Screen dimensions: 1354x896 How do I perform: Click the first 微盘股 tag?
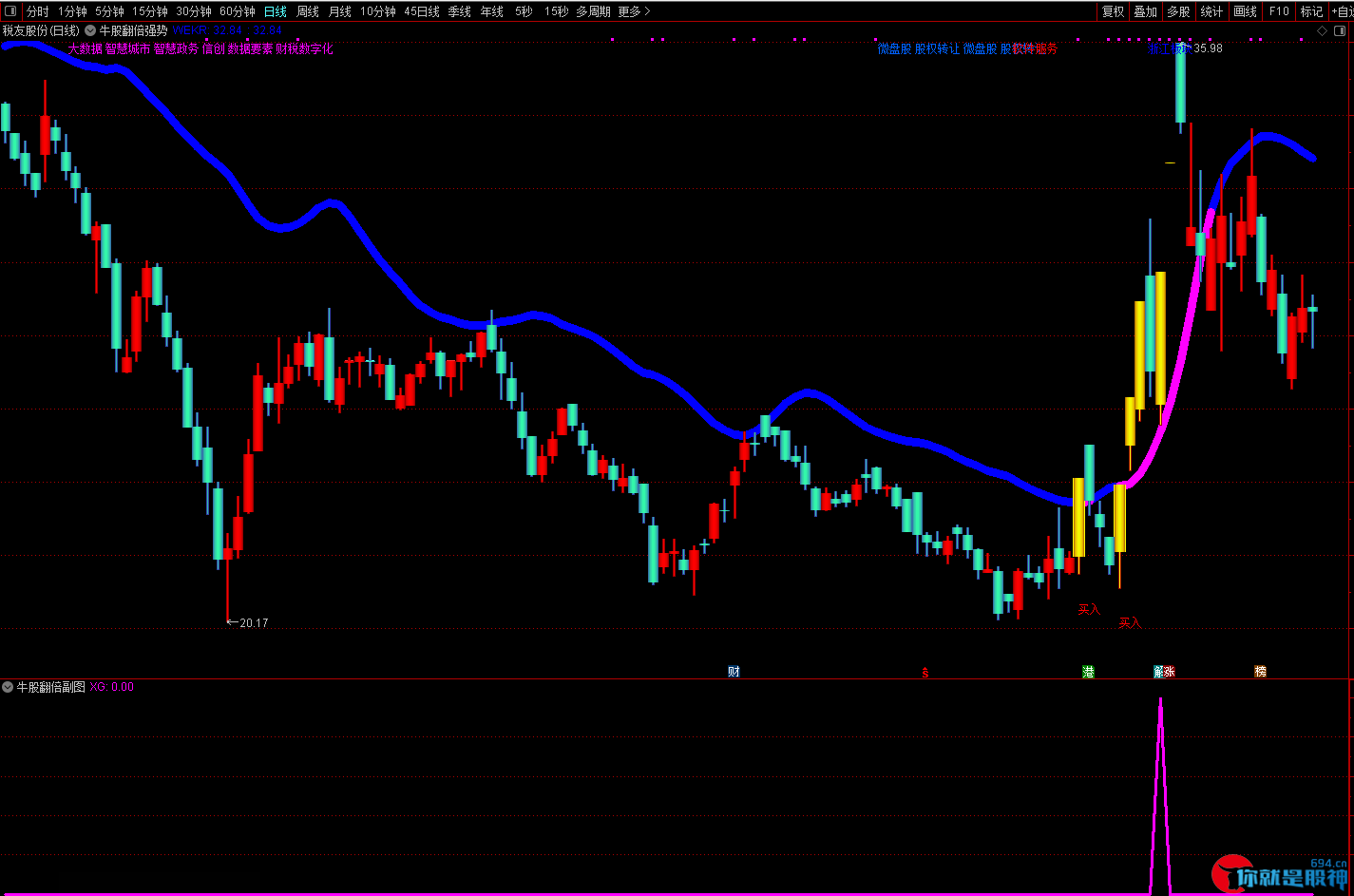click(895, 48)
